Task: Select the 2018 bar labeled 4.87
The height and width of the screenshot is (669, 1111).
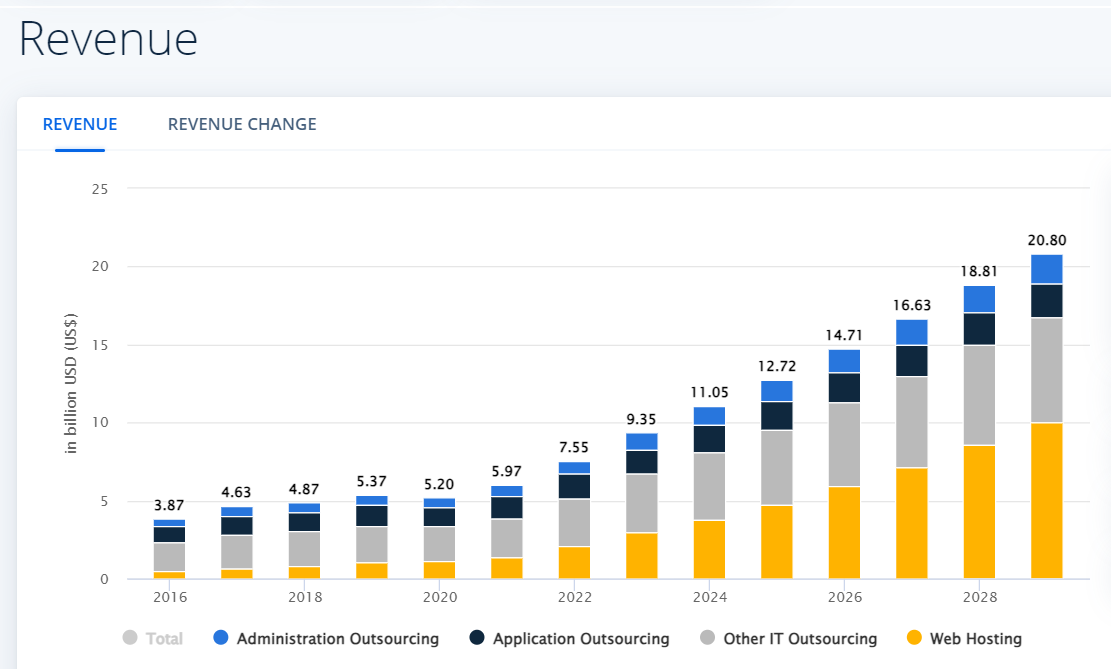Action: click(x=304, y=541)
